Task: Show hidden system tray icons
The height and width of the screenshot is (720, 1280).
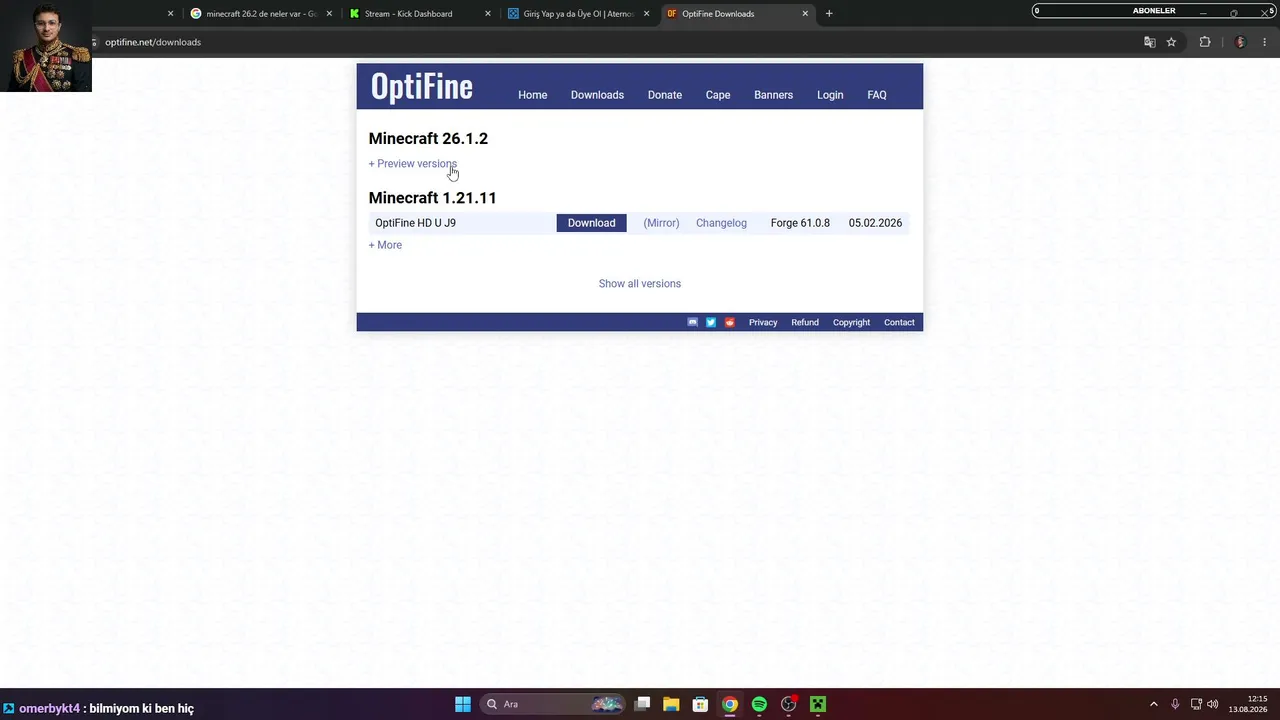Action: point(1153,704)
